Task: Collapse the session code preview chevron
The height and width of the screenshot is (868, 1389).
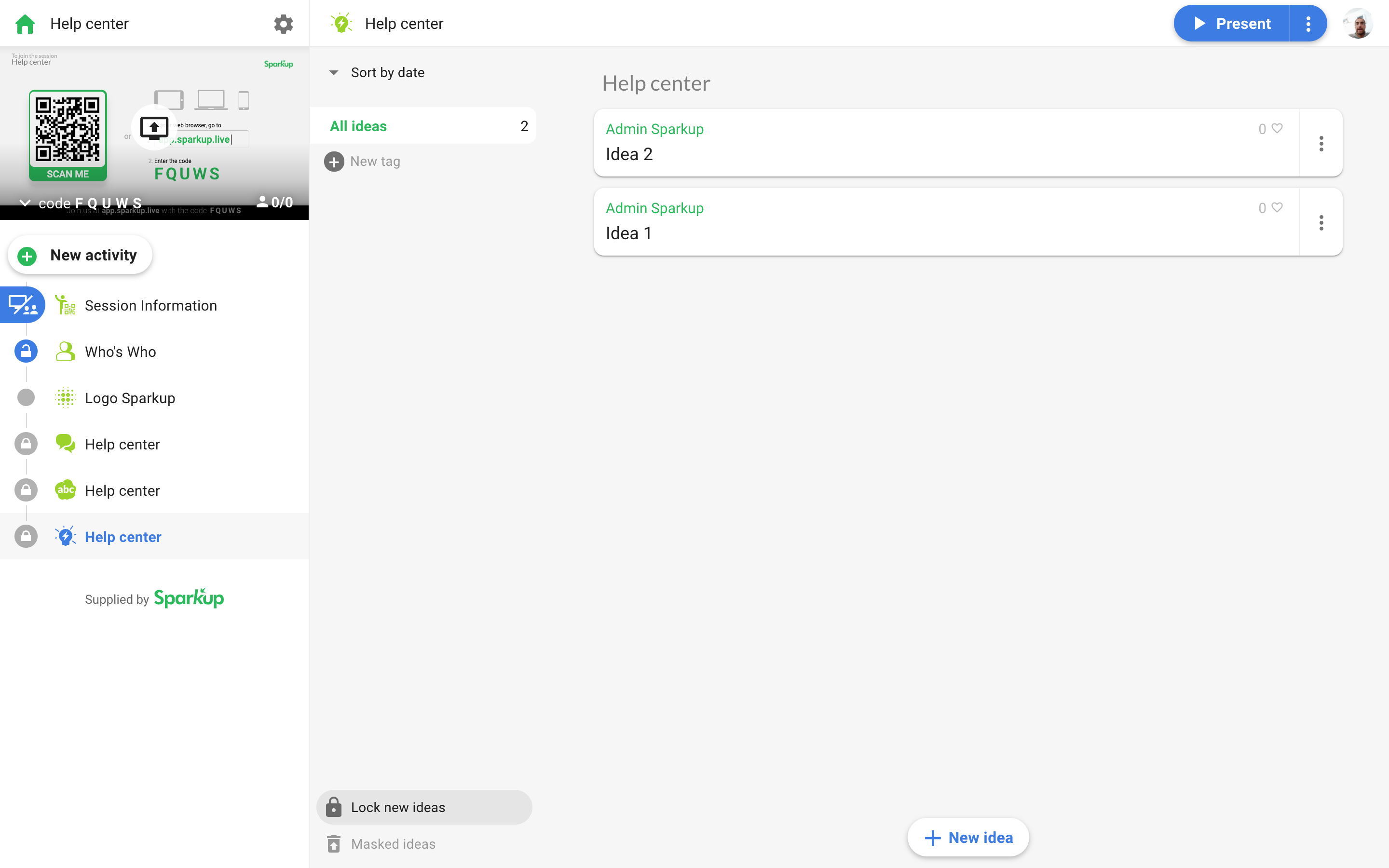Action: pyautogui.click(x=25, y=203)
